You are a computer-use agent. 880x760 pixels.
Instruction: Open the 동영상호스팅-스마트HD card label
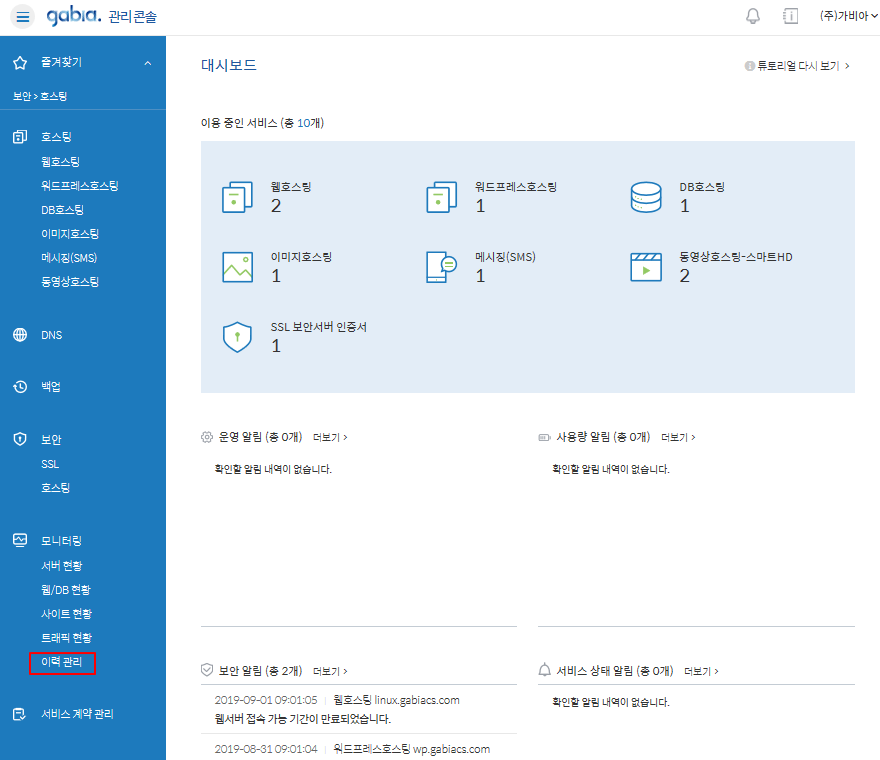[x=736, y=257]
